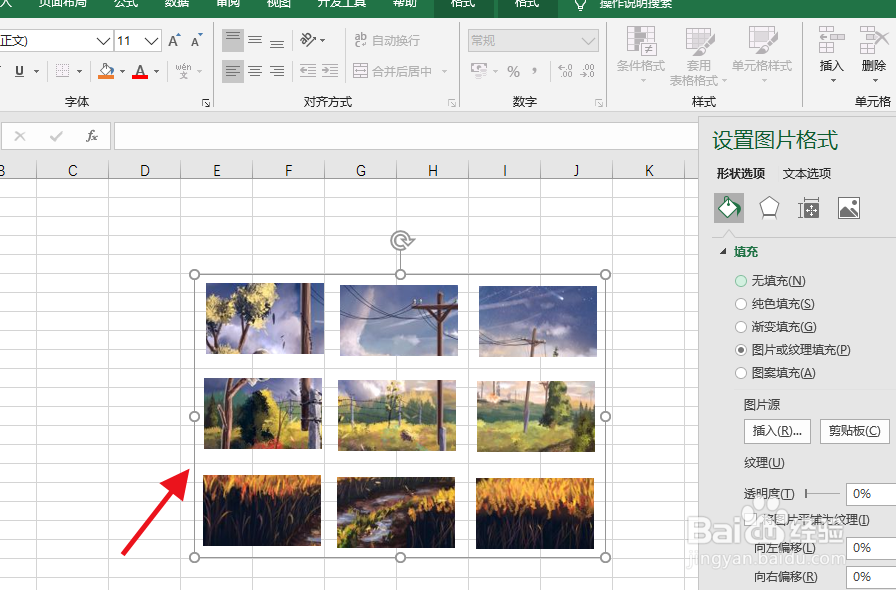Expand the merge and center dropdown arrow
Image resolution: width=896 pixels, height=590 pixels.
[x=444, y=71]
